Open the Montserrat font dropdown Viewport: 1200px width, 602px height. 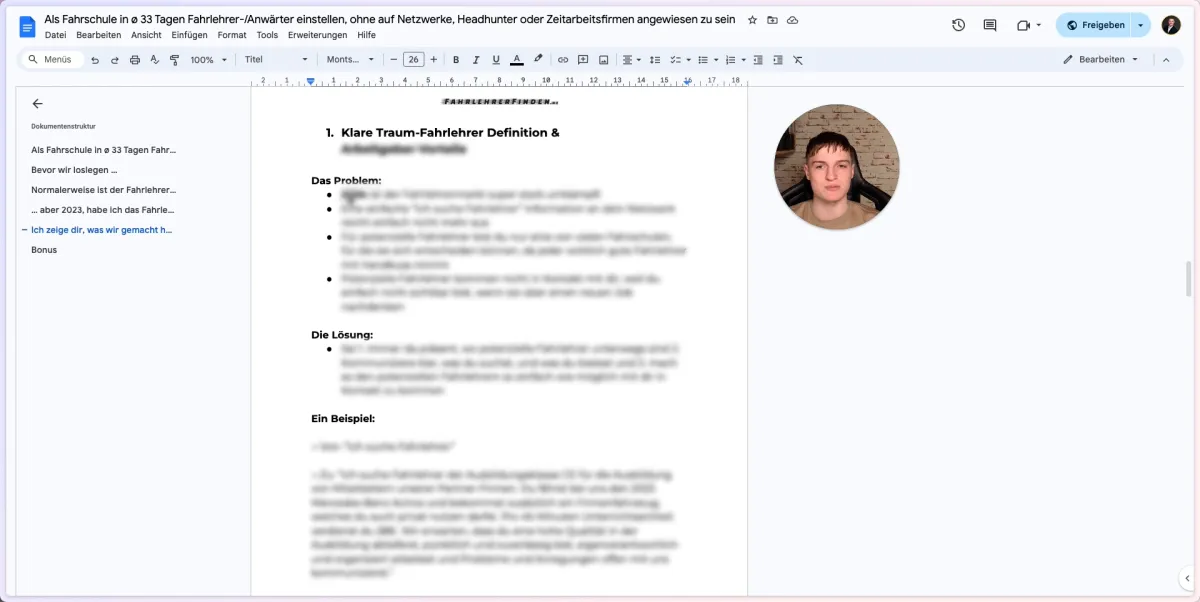(x=350, y=60)
